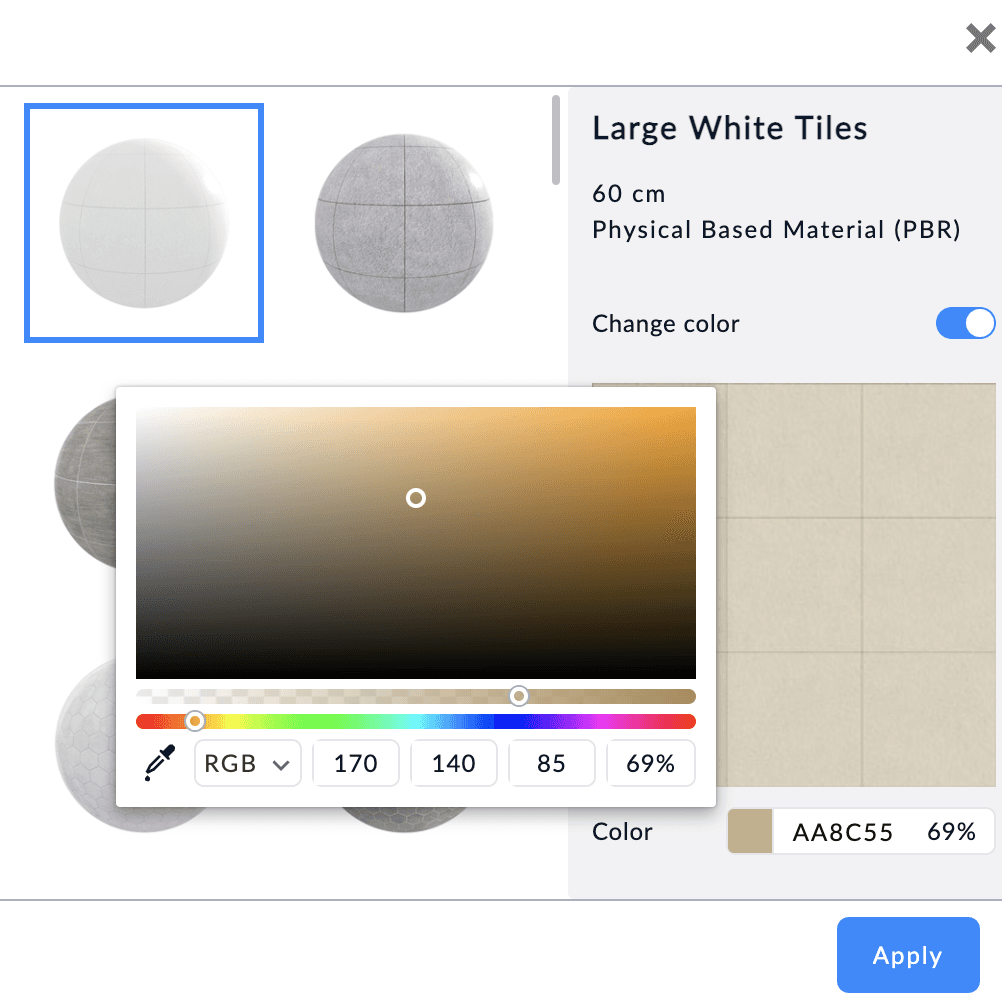This screenshot has height=1002, width=1002.
Task: Pick a color with the eyedropper tool
Action: pyautogui.click(x=159, y=763)
